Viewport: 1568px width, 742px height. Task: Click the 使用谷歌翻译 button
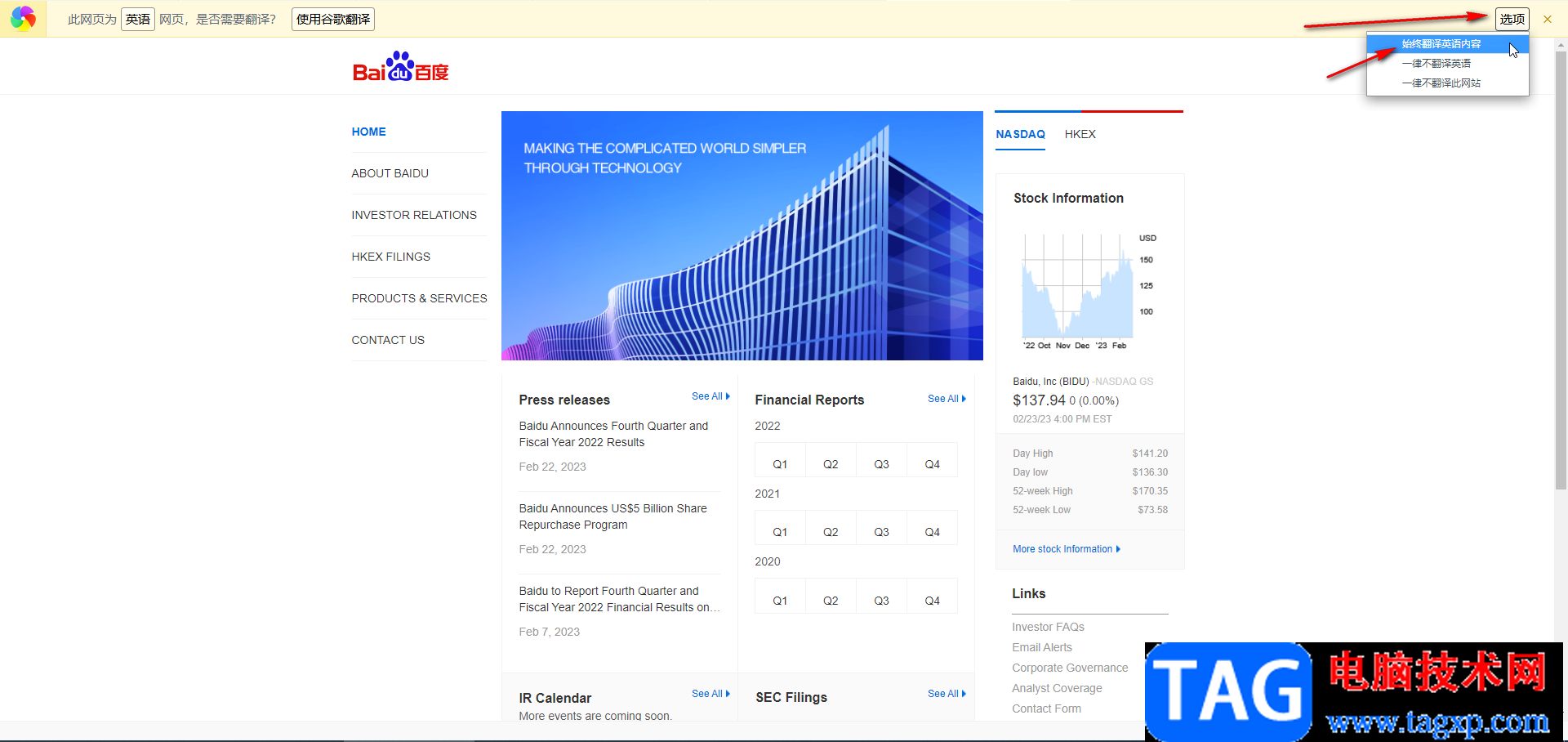pos(332,19)
